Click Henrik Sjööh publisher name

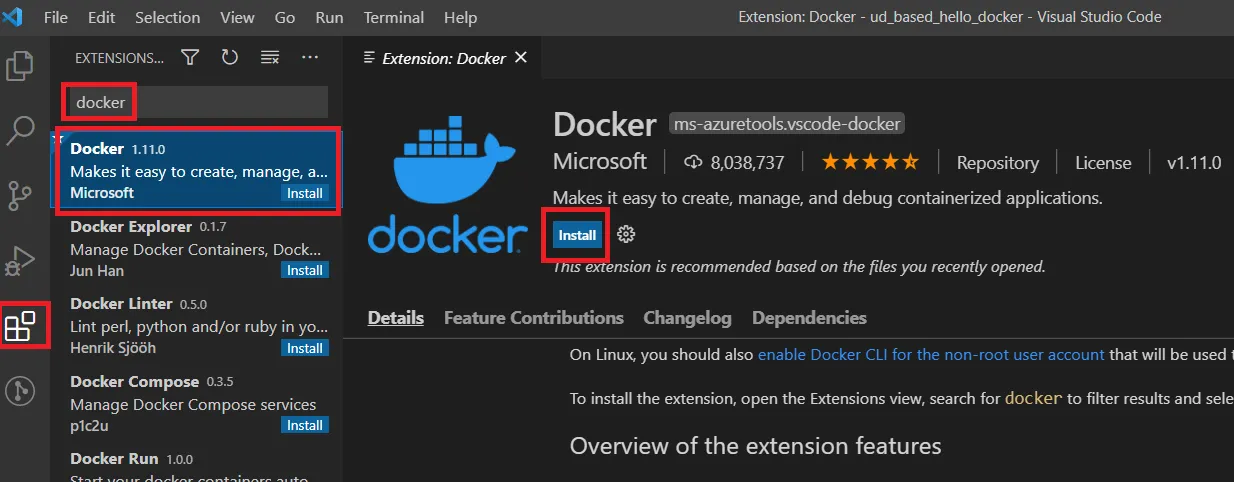pyautogui.click(x=113, y=348)
